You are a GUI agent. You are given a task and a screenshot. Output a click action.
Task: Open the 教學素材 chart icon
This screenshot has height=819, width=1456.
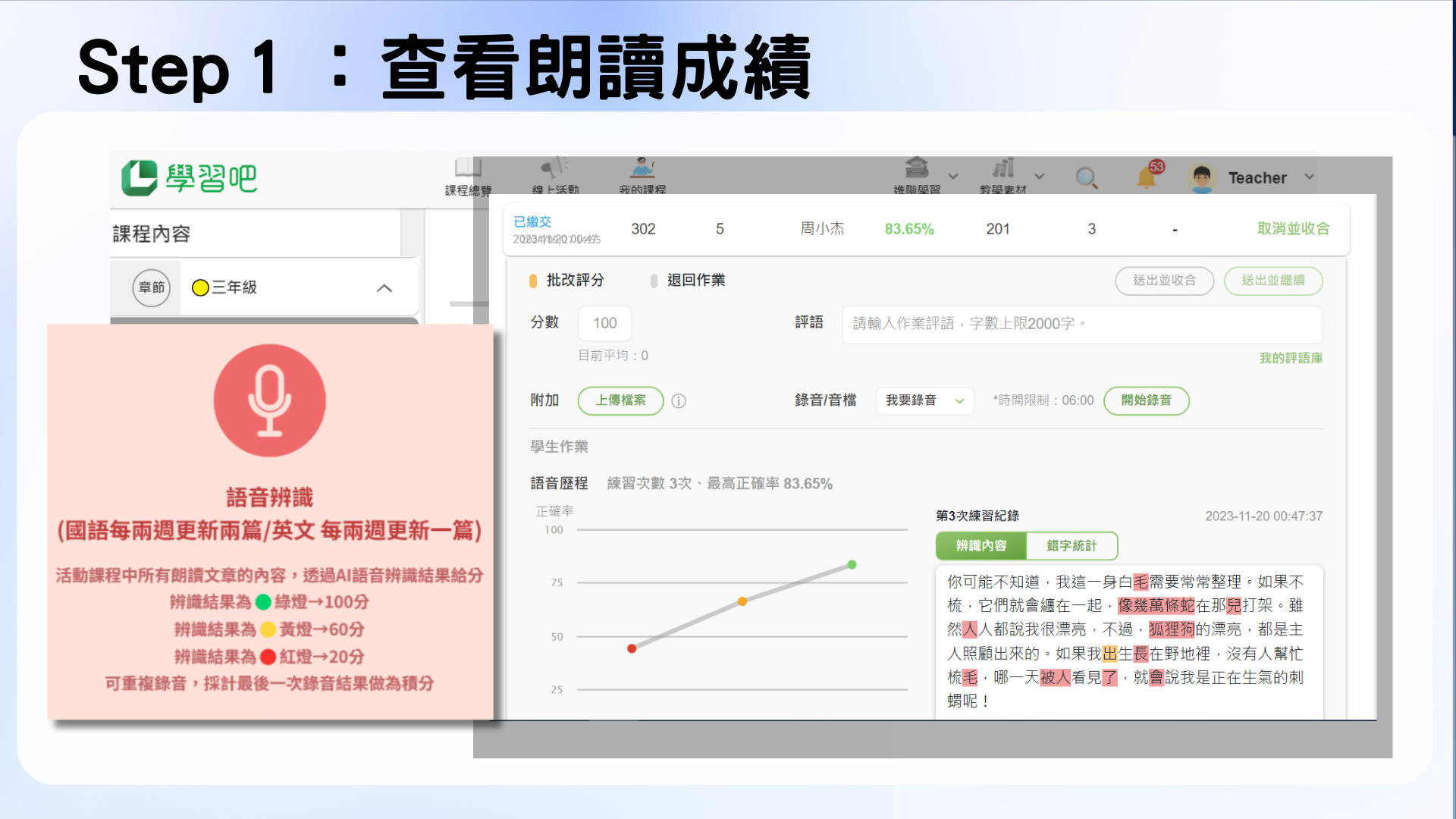point(1003,168)
